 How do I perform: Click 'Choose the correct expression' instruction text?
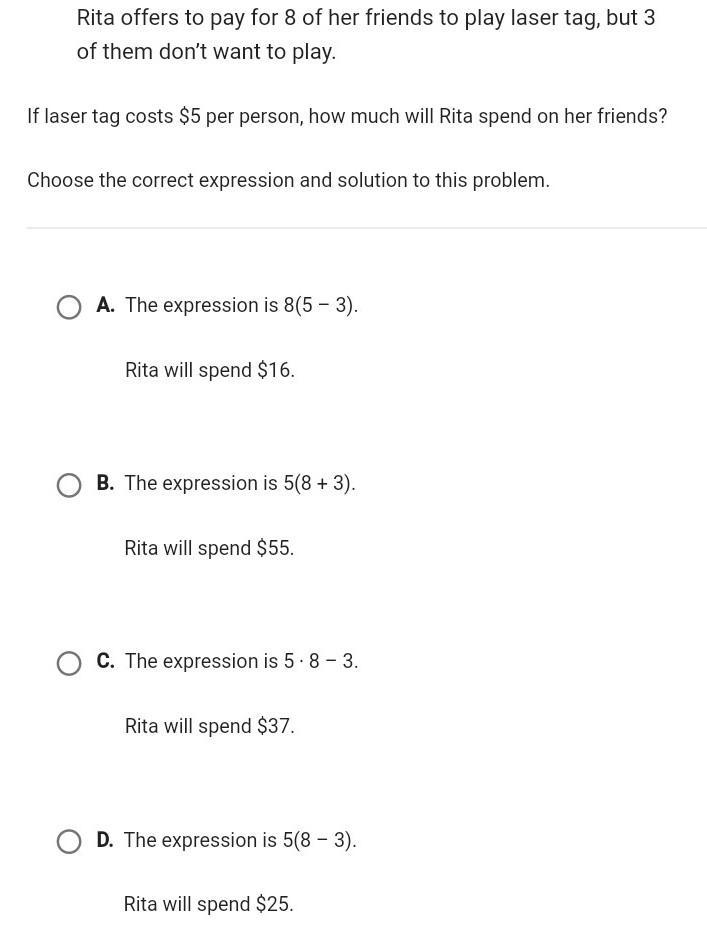[x=288, y=181]
